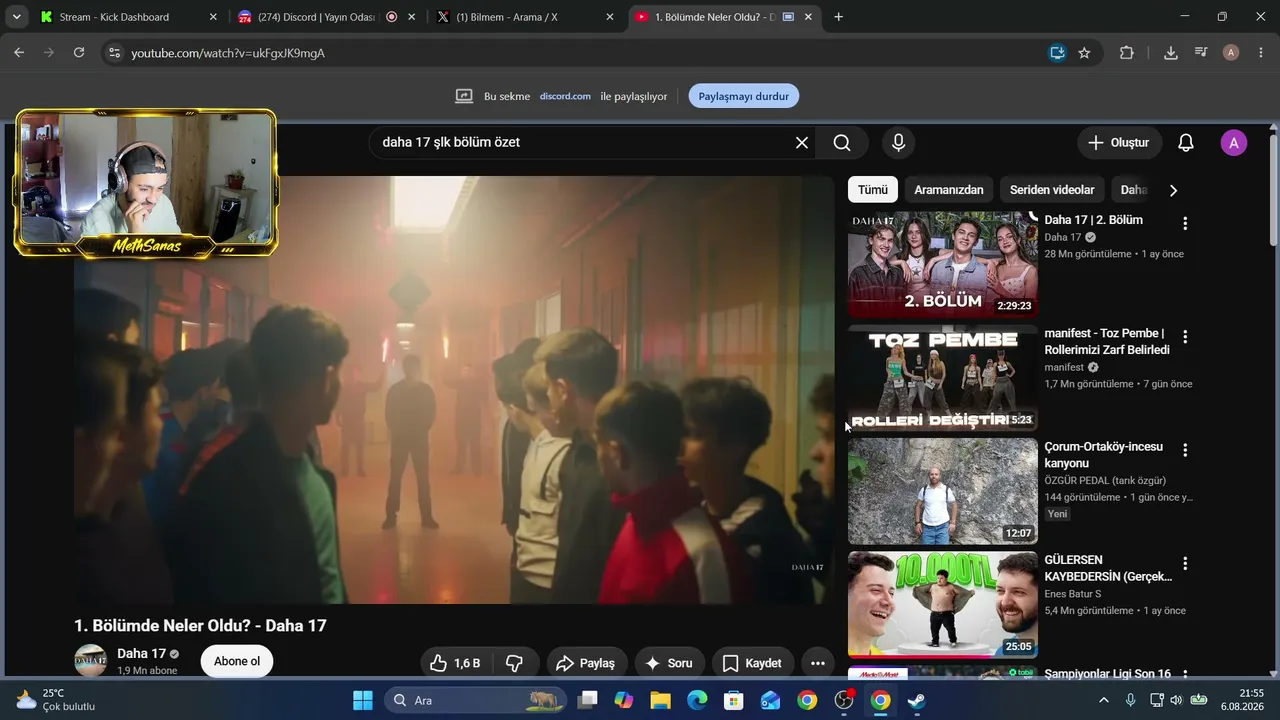Open the site information icon in address bar
The height and width of the screenshot is (720, 1280).
(114, 53)
